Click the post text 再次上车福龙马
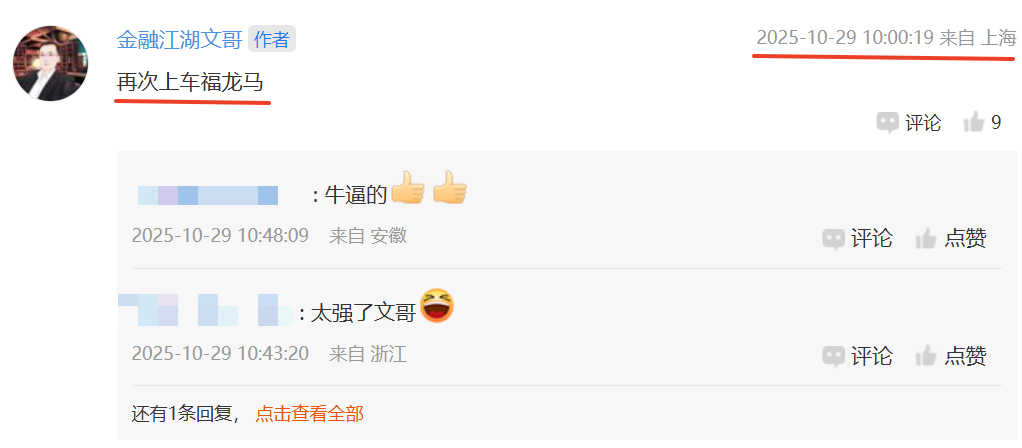The image size is (1022, 448). (190, 83)
